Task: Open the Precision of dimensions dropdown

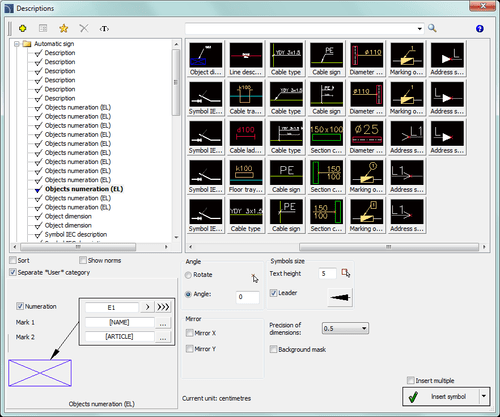Action: (x=345, y=328)
